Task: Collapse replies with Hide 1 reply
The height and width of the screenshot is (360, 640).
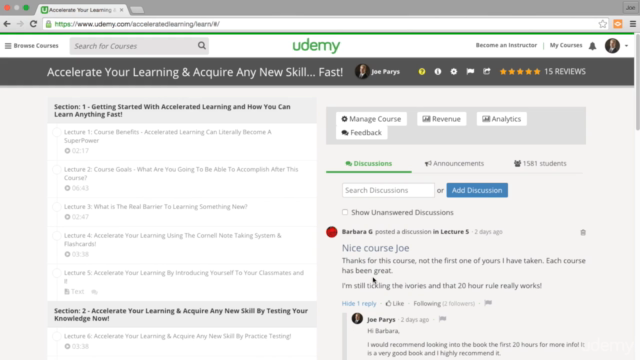Action: 359,303
